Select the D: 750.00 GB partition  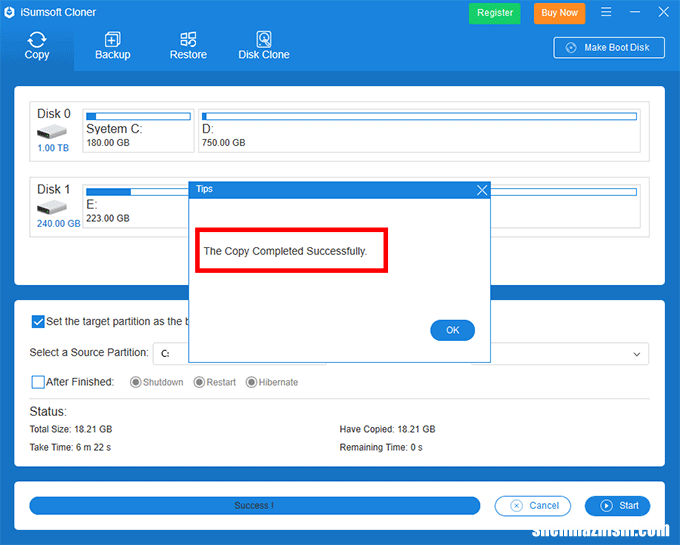pyautogui.click(x=419, y=131)
